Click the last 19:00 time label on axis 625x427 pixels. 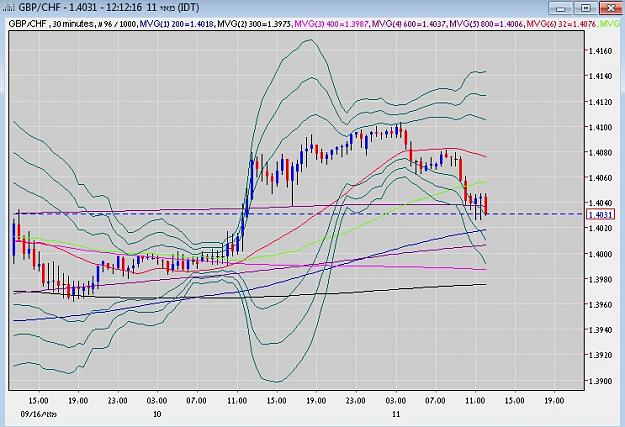(x=554, y=400)
